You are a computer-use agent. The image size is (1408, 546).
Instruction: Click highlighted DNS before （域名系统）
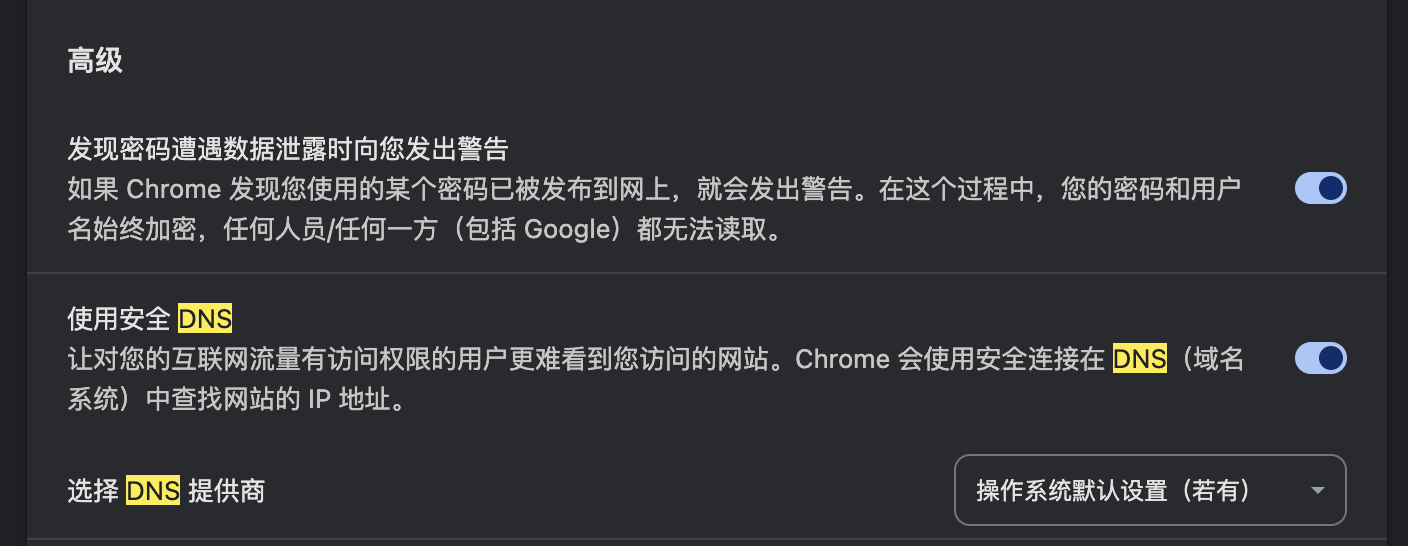point(1140,359)
